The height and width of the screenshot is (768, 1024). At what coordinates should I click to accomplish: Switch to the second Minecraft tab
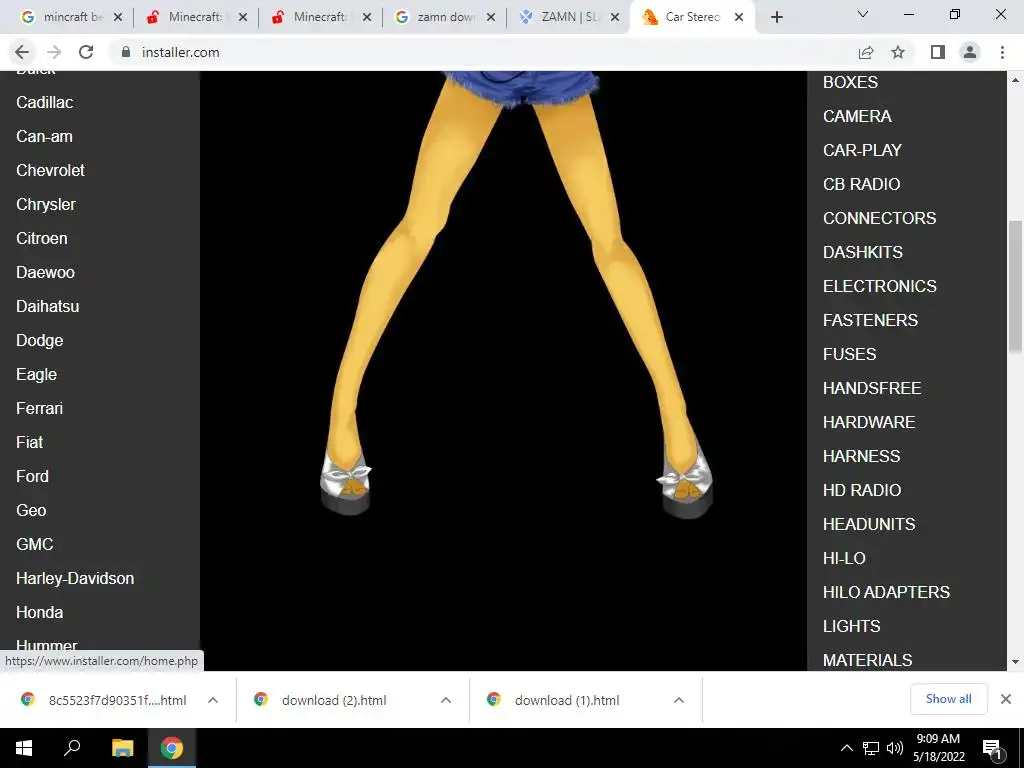pos(320,18)
